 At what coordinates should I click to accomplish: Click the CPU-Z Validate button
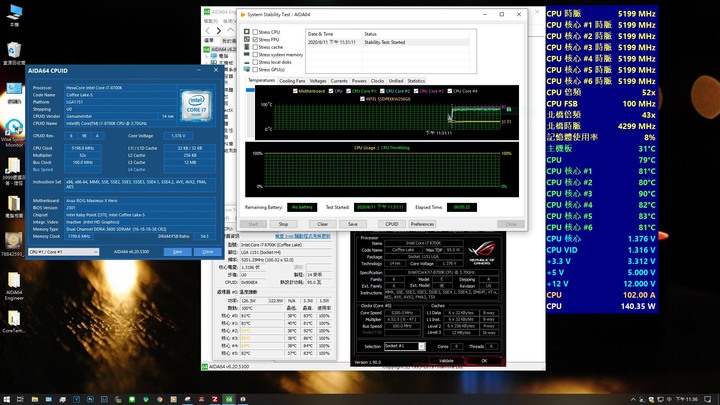446,360
